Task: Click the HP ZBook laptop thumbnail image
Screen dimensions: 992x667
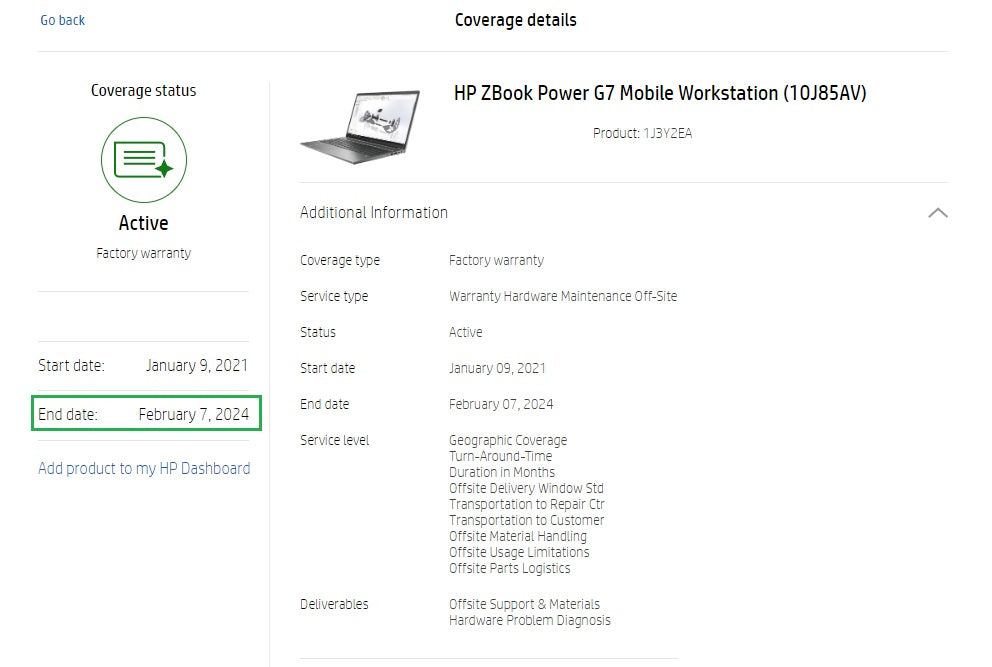Action: [x=361, y=127]
